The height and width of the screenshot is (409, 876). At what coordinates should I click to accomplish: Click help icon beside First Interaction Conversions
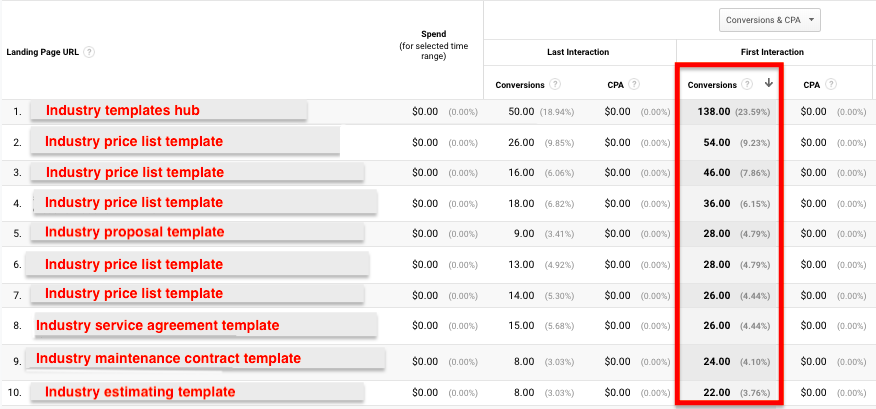746,84
